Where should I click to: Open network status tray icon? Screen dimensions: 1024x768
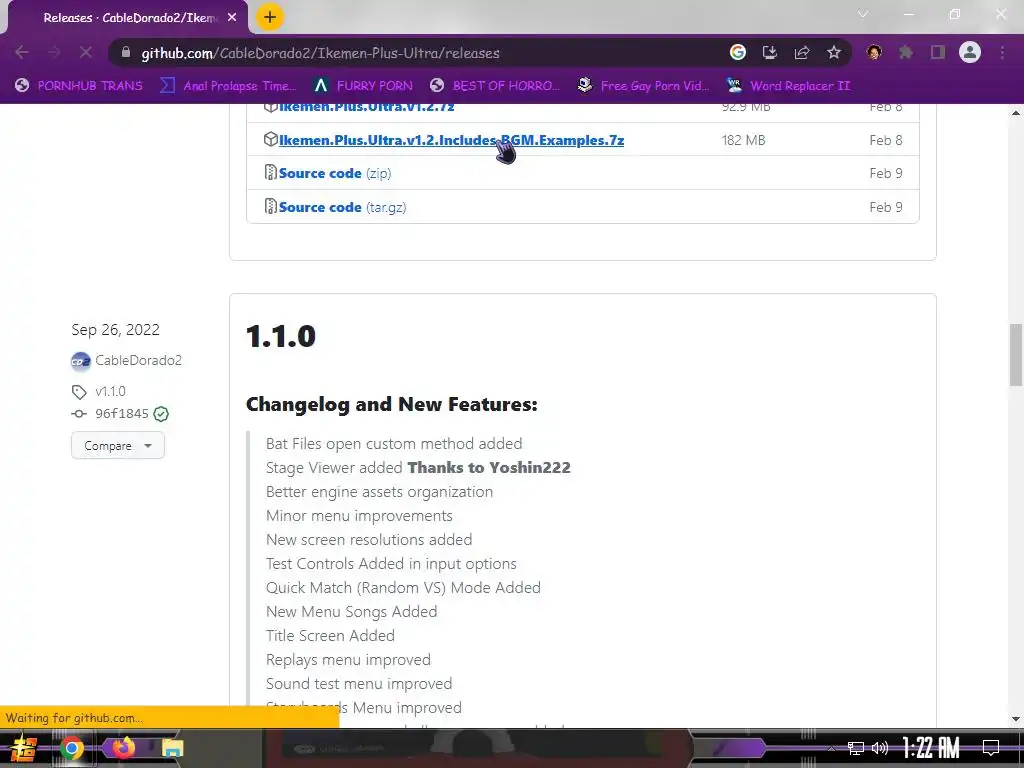pos(856,748)
